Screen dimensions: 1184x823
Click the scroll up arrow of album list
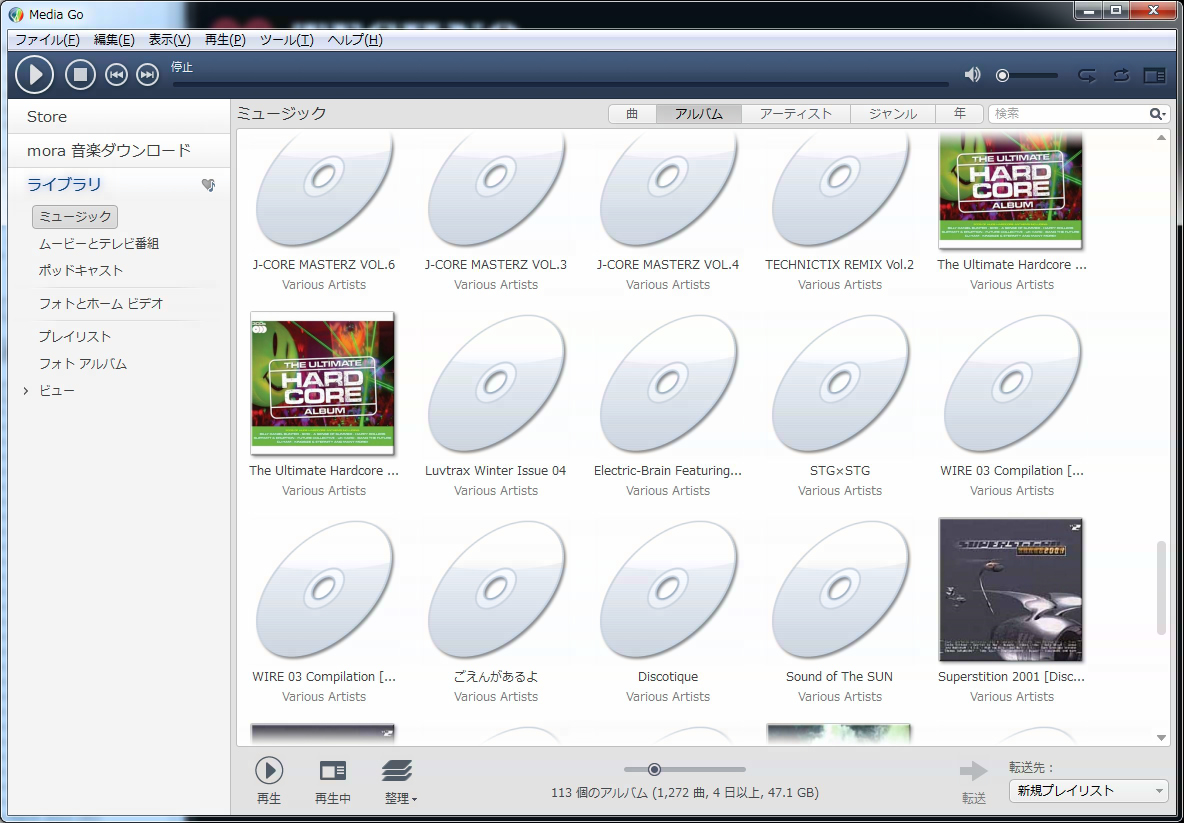[1161, 137]
